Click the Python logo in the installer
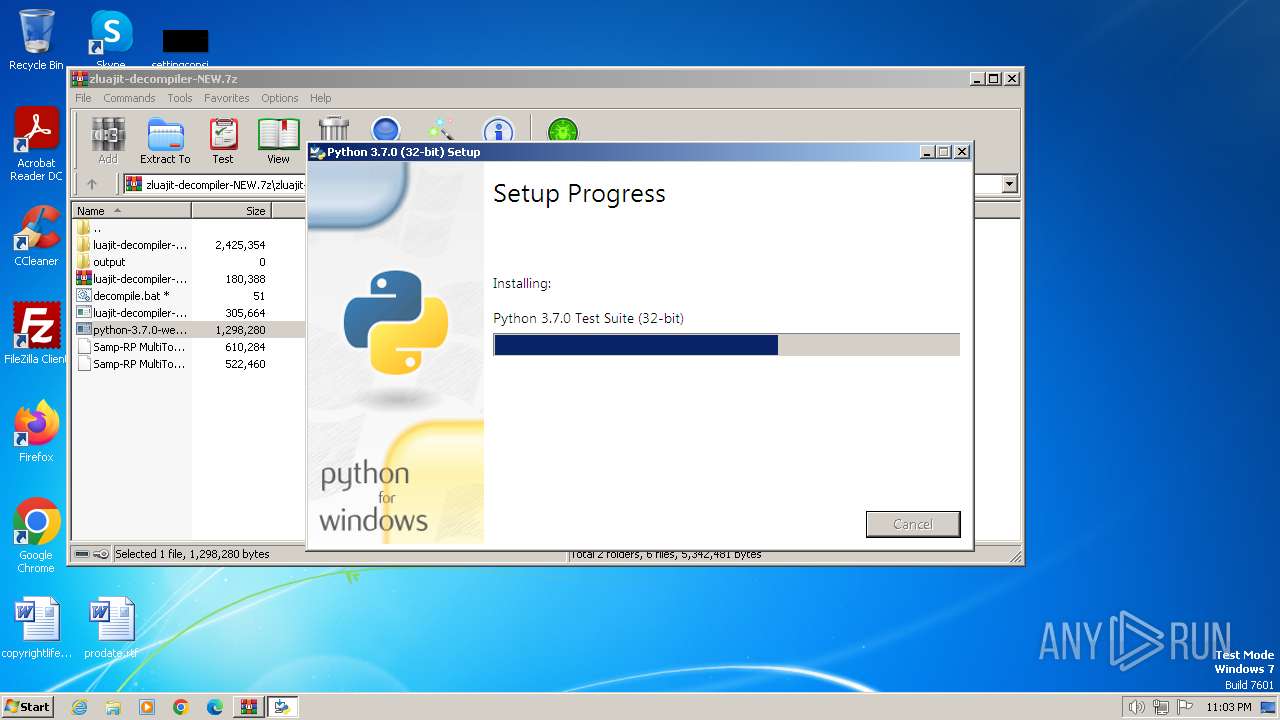Screen dimensions: 1280x720 (396, 322)
